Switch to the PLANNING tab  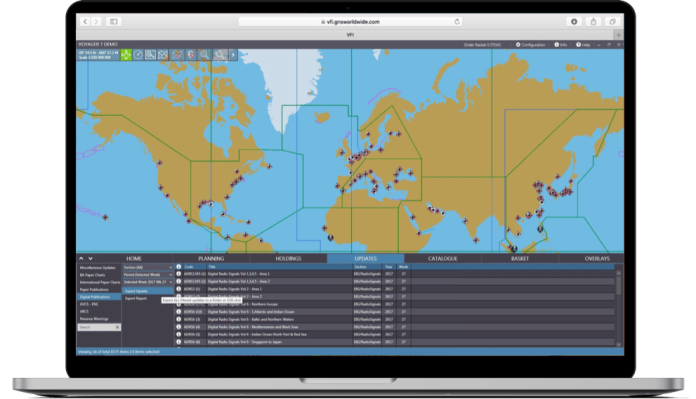(x=211, y=258)
